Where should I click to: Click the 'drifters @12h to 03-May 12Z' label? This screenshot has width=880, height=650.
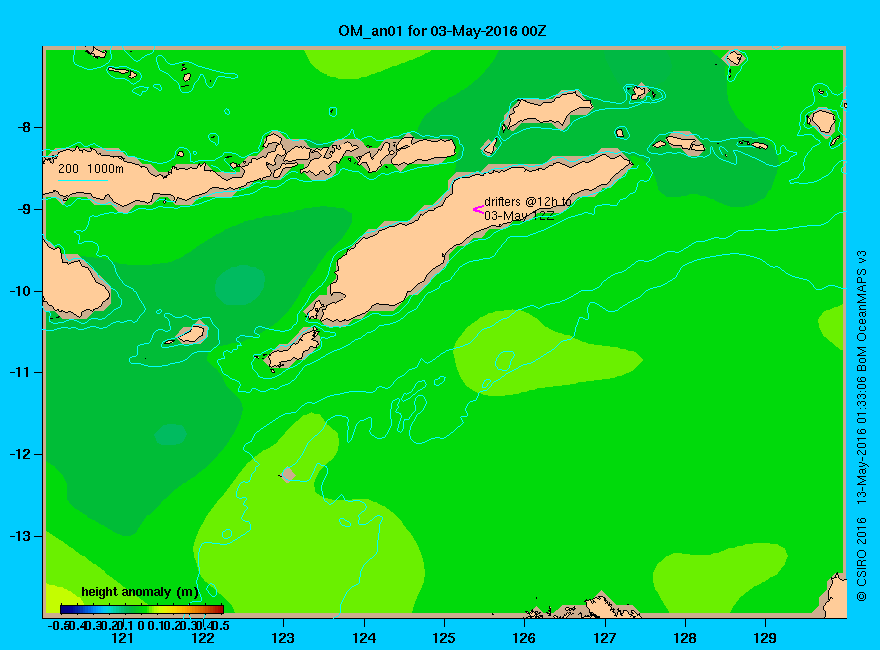point(528,208)
